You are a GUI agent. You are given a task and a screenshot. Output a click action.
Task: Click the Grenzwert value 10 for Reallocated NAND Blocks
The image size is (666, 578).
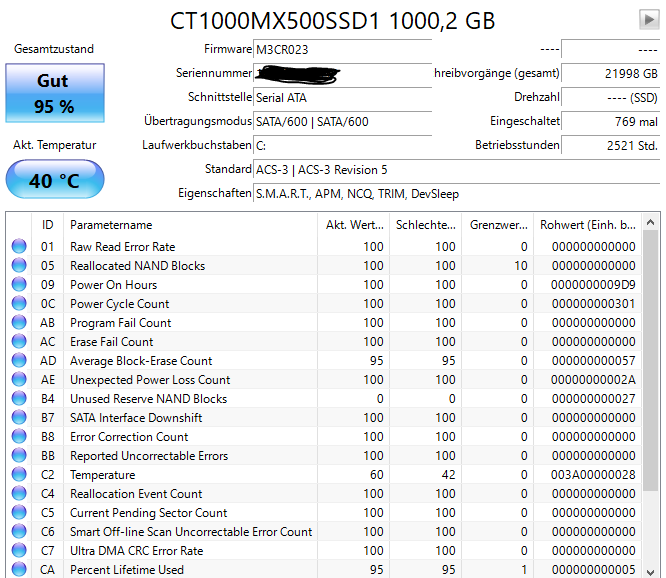click(521, 266)
